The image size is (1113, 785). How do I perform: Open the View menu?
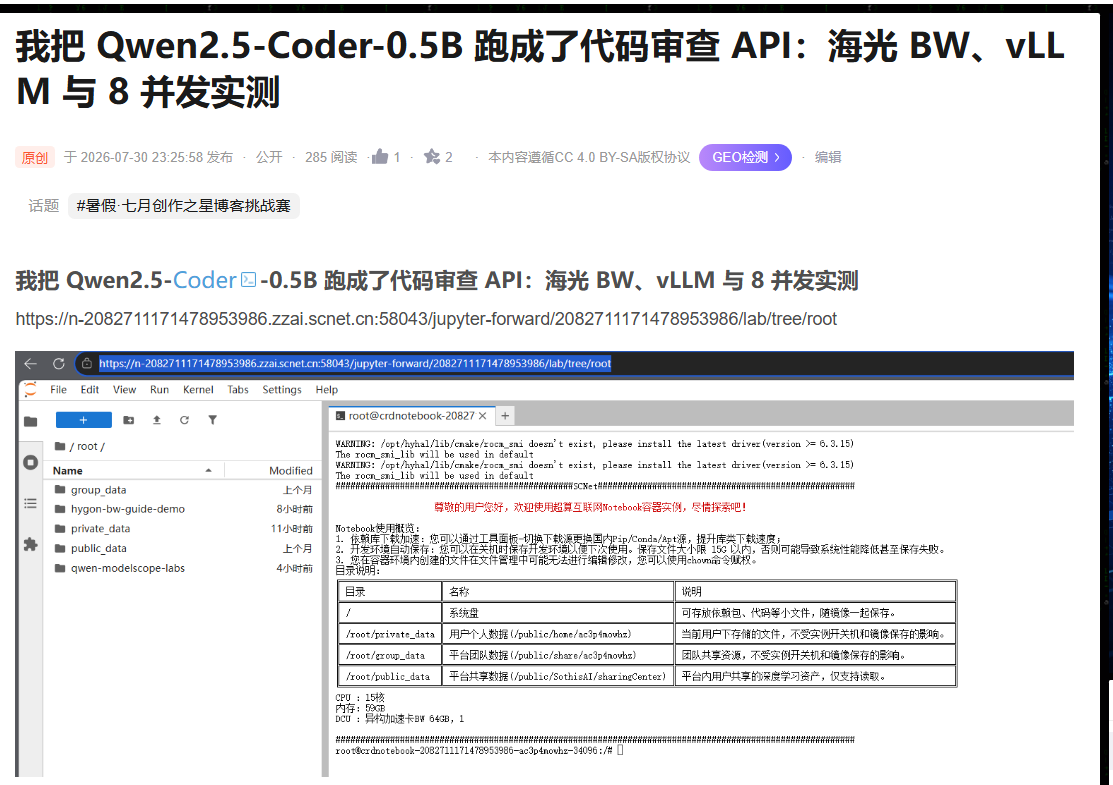124,390
